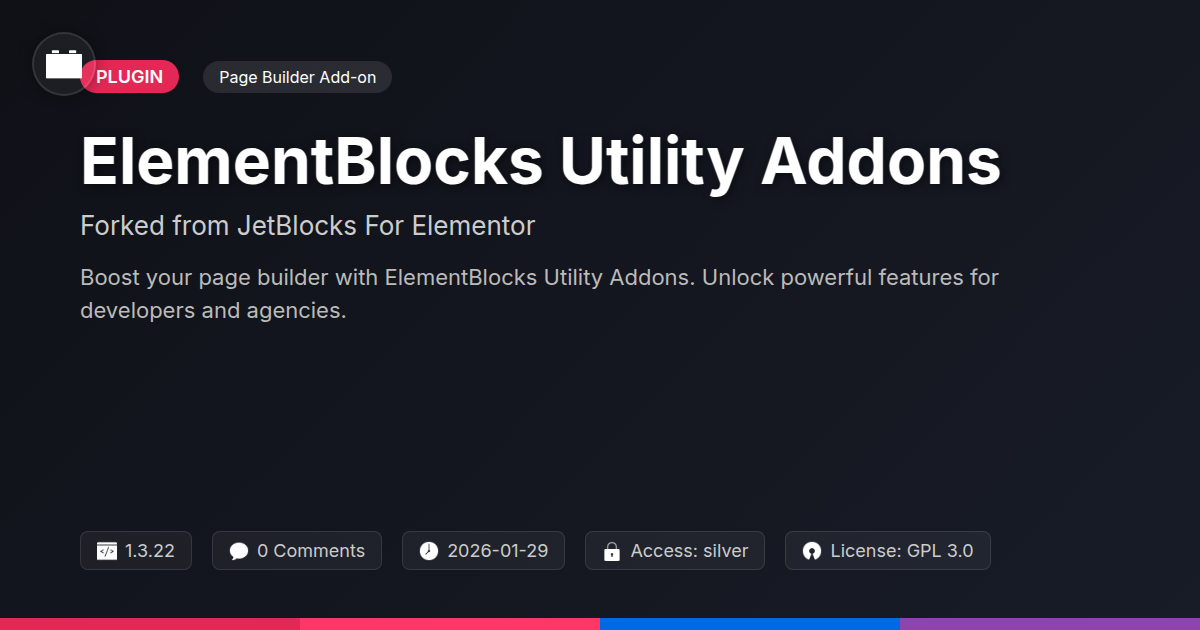1200x630 pixels.
Task: Click the code version icon
Action: [107, 551]
